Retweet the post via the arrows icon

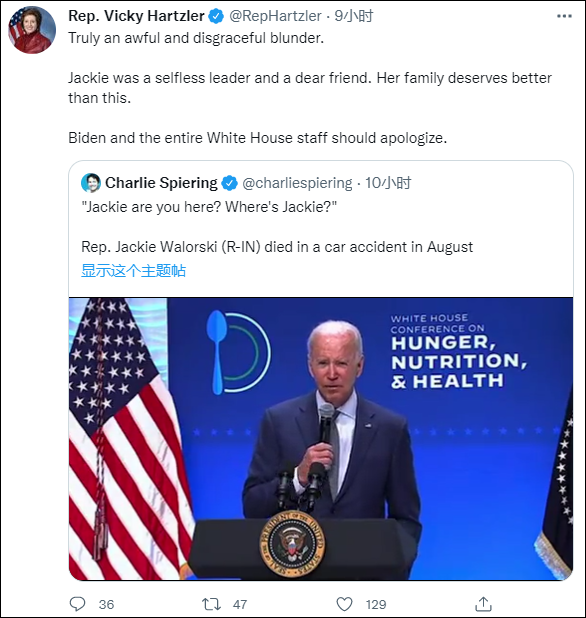pyautogui.click(x=211, y=604)
